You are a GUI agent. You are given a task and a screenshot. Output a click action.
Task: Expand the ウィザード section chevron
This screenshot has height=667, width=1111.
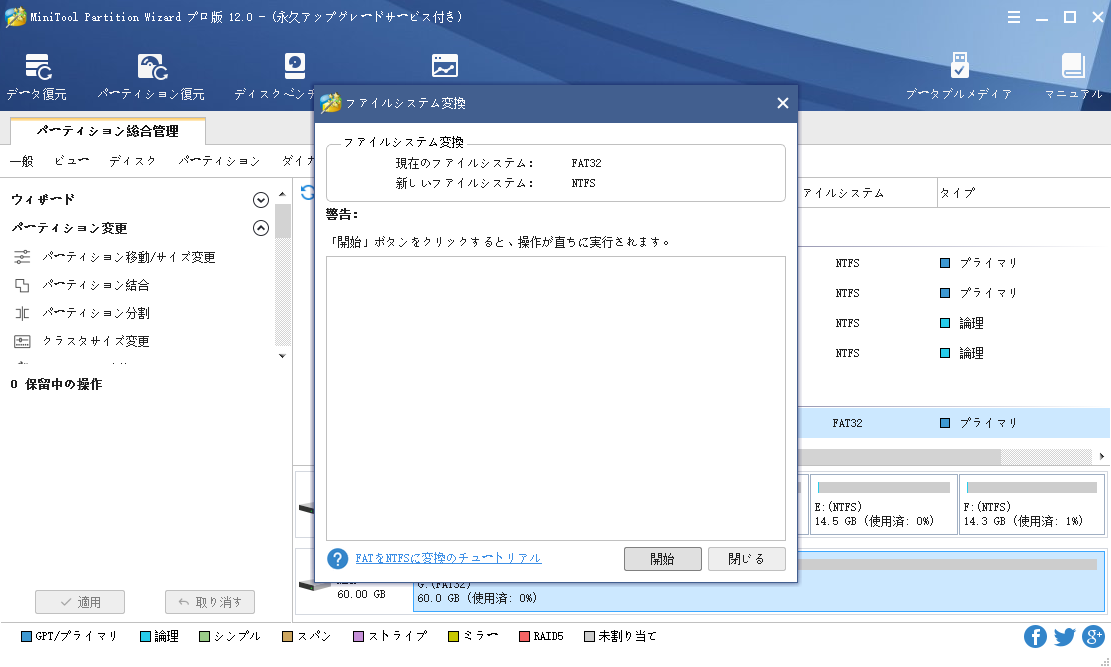pos(261,200)
